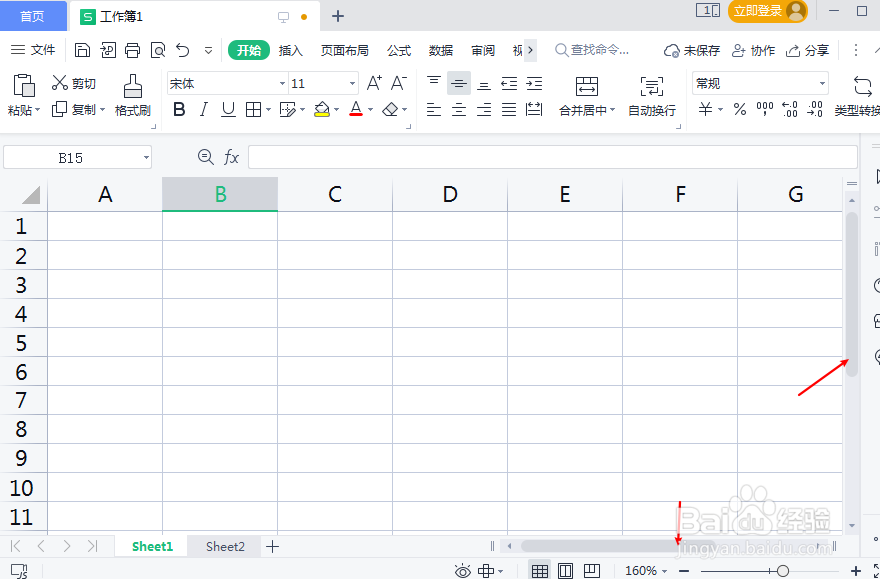Click the Save icon in quick toolbar
Viewport: 880px width, 579px height.
pyautogui.click(x=82, y=50)
